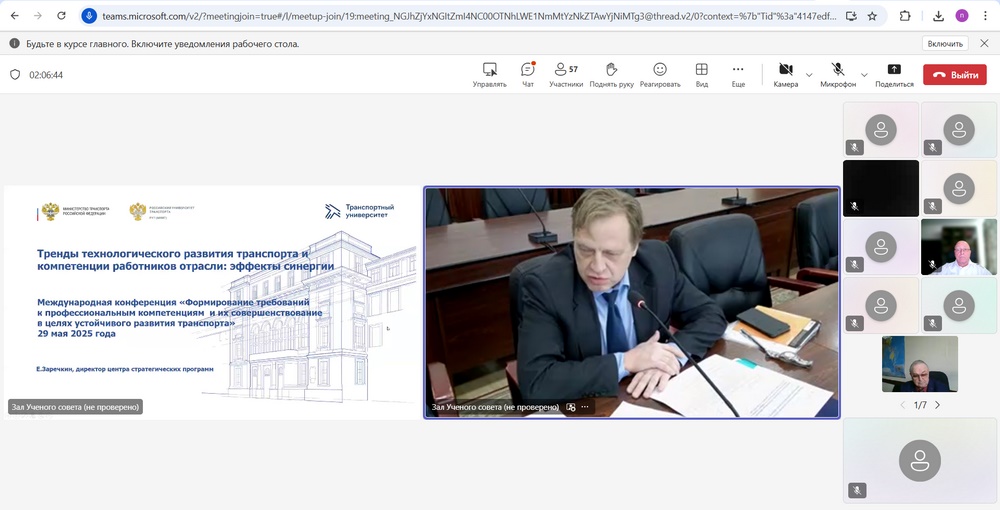1000x510 pixels.
Task: Select the participant tile with map background
Action: tap(920, 364)
